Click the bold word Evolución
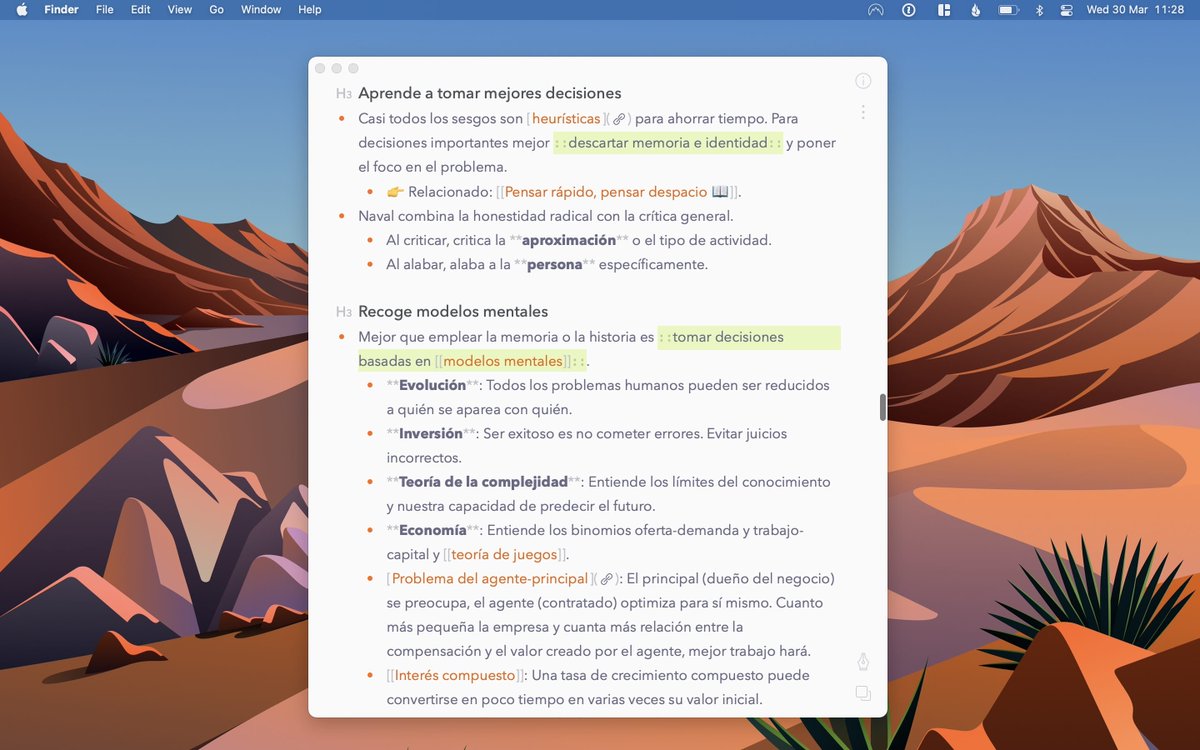The image size is (1200, 750). [432, 385]
